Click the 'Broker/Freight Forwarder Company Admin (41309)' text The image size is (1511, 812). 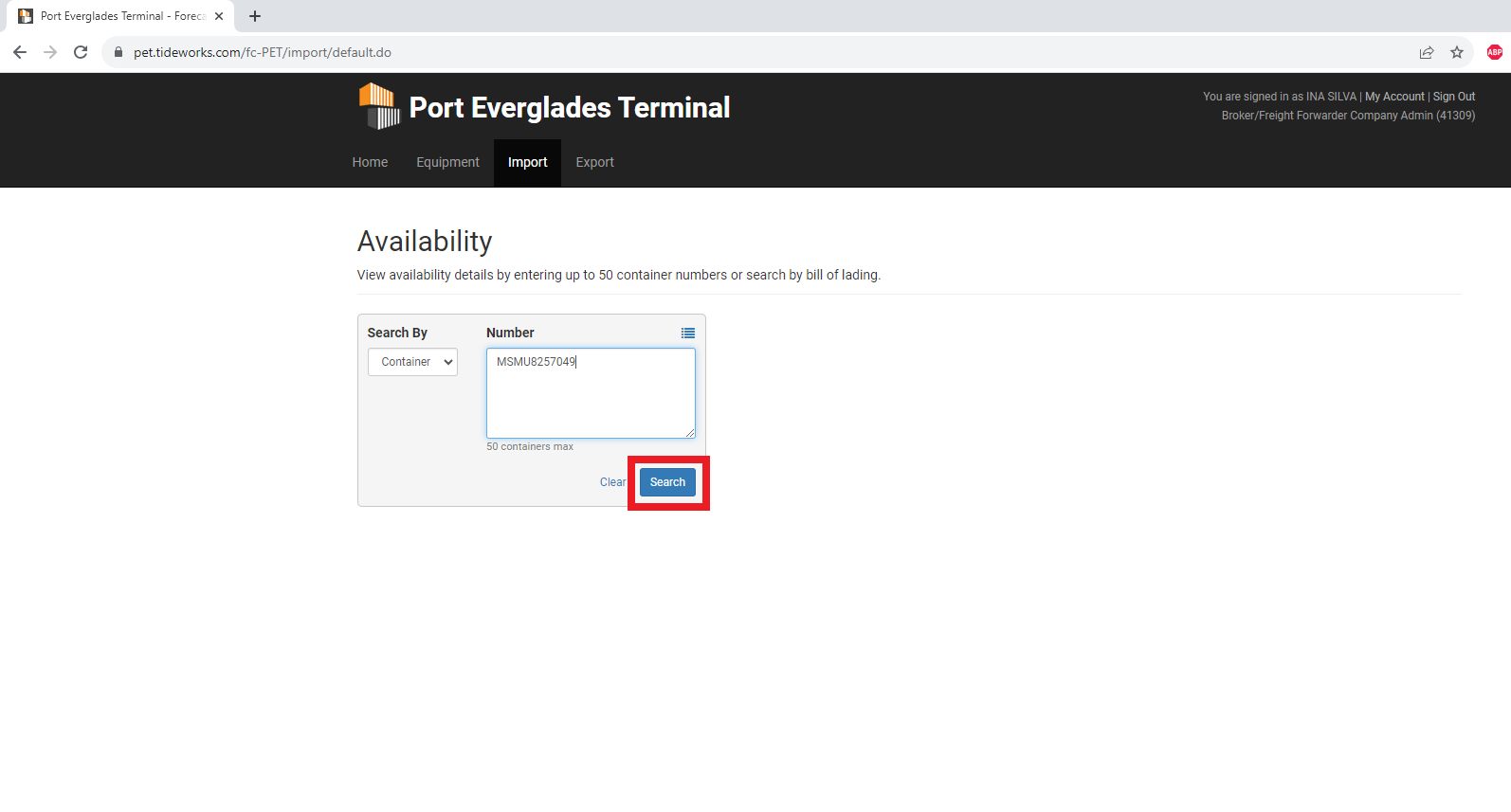(1348, 116)
